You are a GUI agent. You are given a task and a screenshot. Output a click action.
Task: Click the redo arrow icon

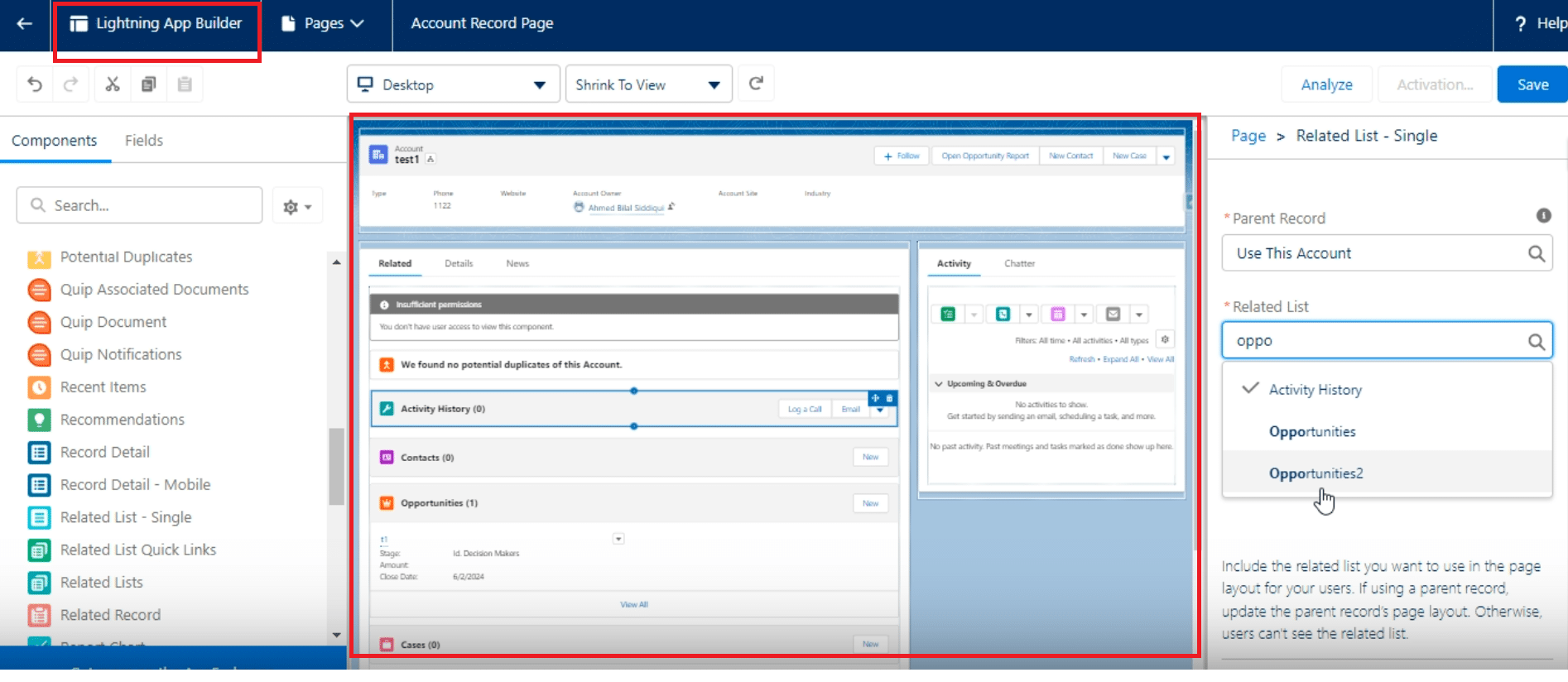[71, 84]
